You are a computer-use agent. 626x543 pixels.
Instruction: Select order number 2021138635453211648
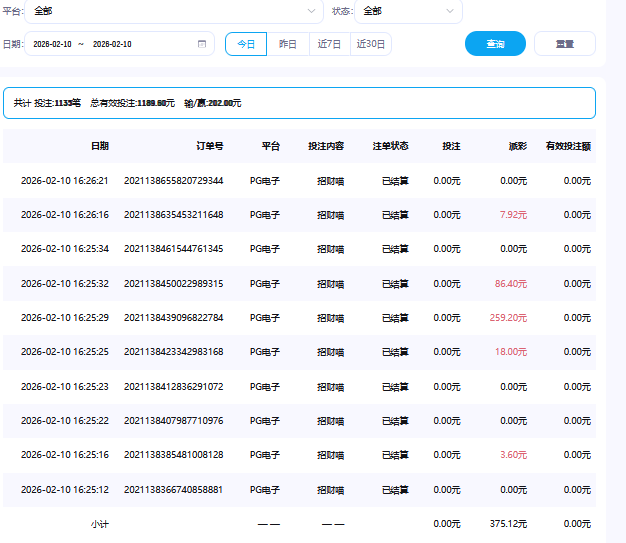tap(174, 215)
